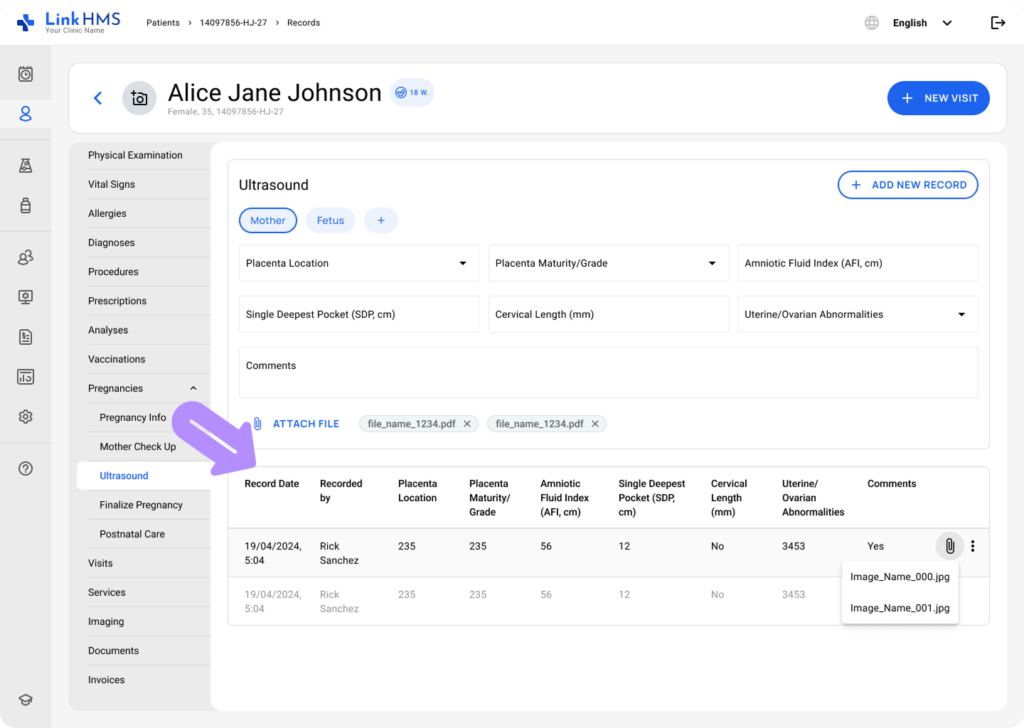1024x728 pixels.
Task: Click the help question mark sidebar icon
Action: (x=26, y=469)
